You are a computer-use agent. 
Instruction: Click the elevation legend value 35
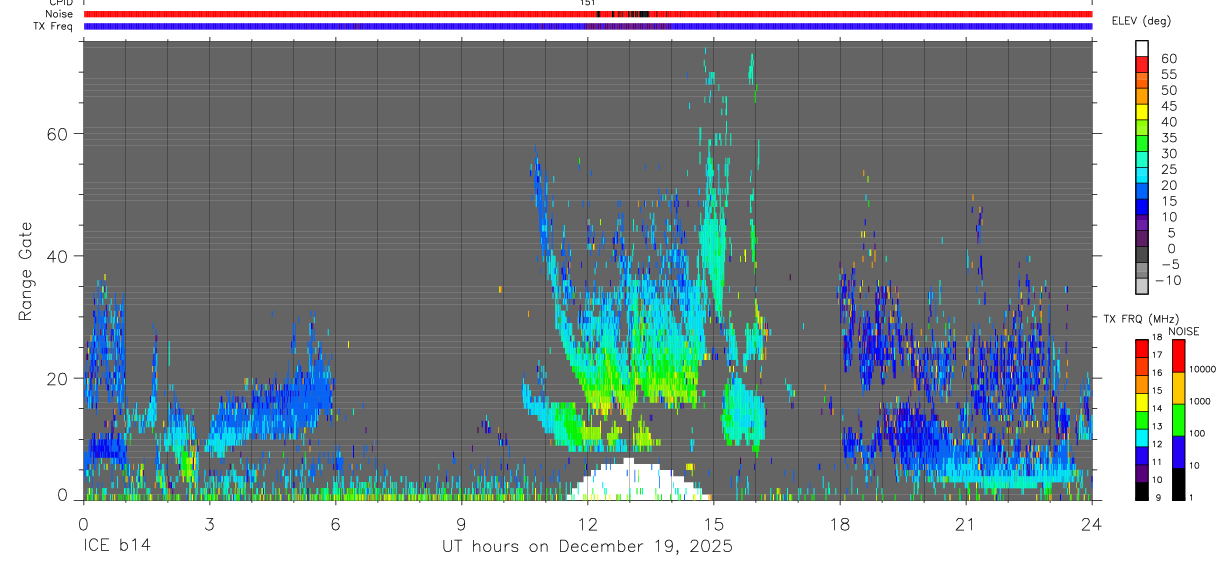[1168, 138]
